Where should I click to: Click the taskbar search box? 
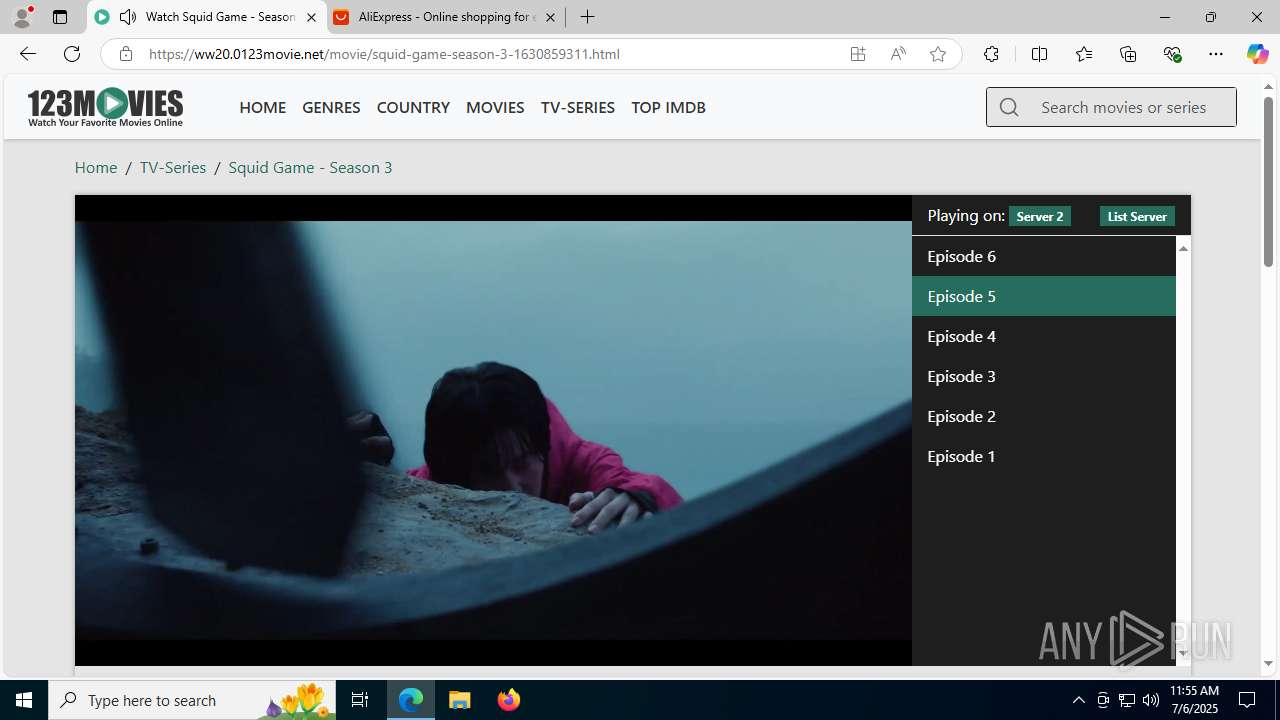click(191, 700)
